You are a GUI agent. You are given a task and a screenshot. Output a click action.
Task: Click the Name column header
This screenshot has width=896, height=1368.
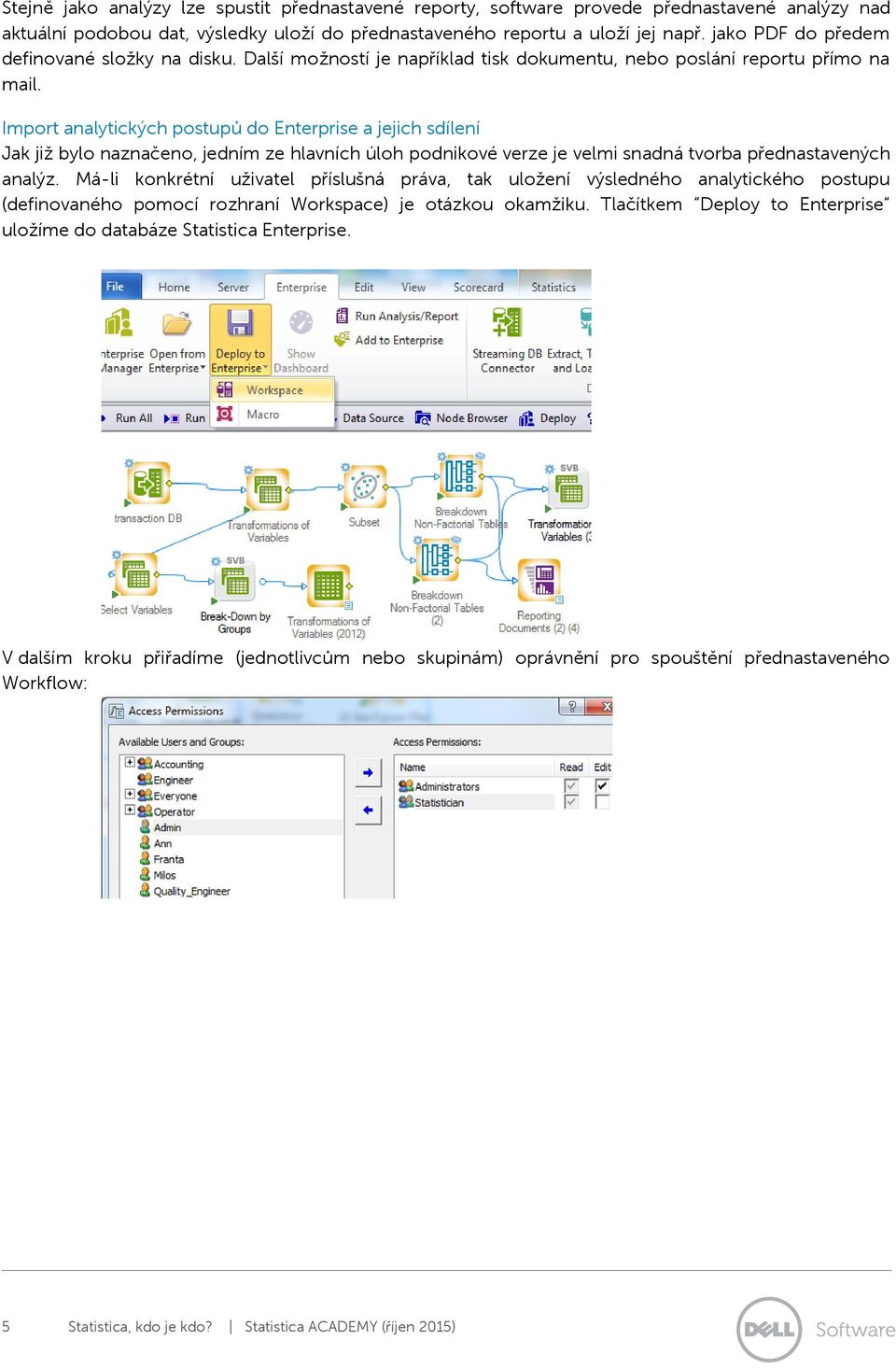tap(475, 768)
